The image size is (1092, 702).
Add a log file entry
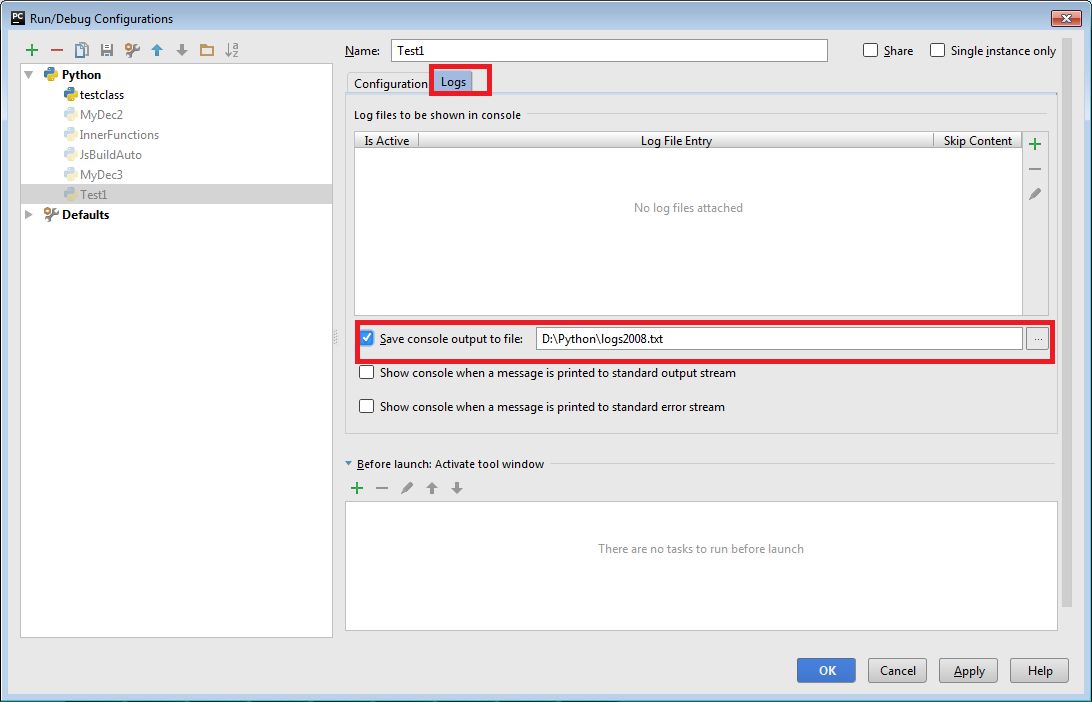click(x=1035, y=144)
